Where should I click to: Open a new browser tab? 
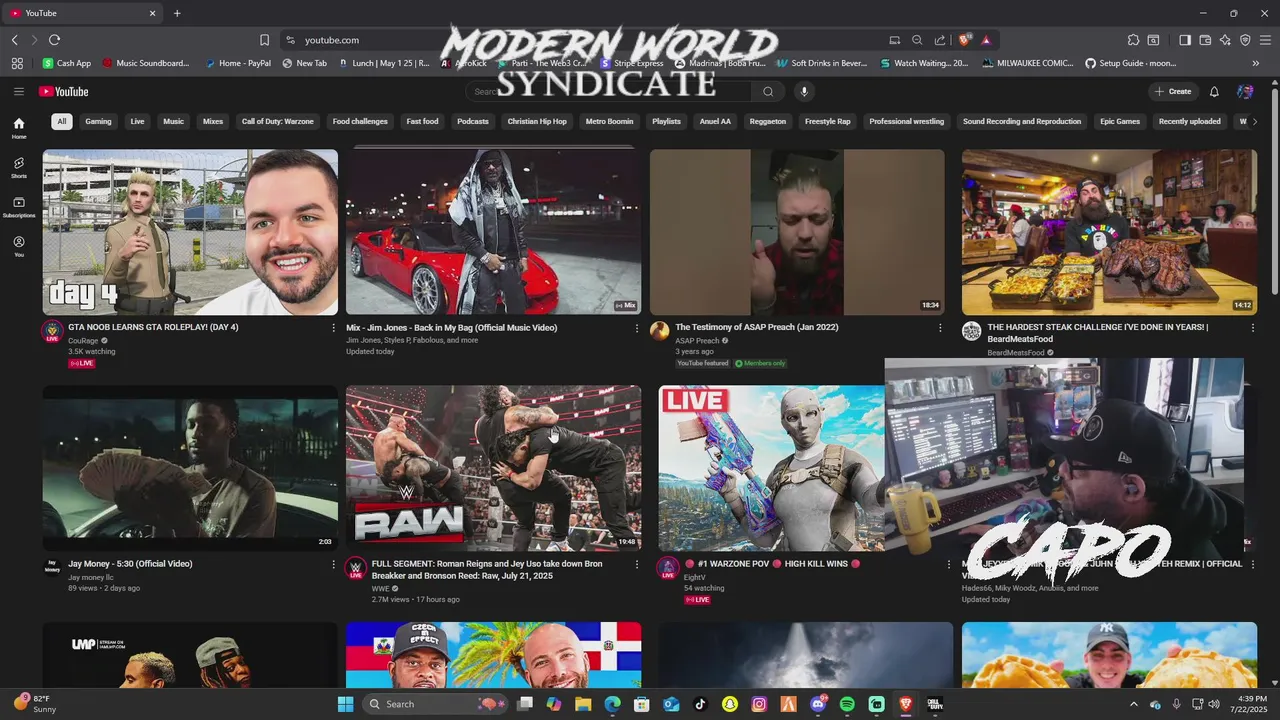point(177,13)
